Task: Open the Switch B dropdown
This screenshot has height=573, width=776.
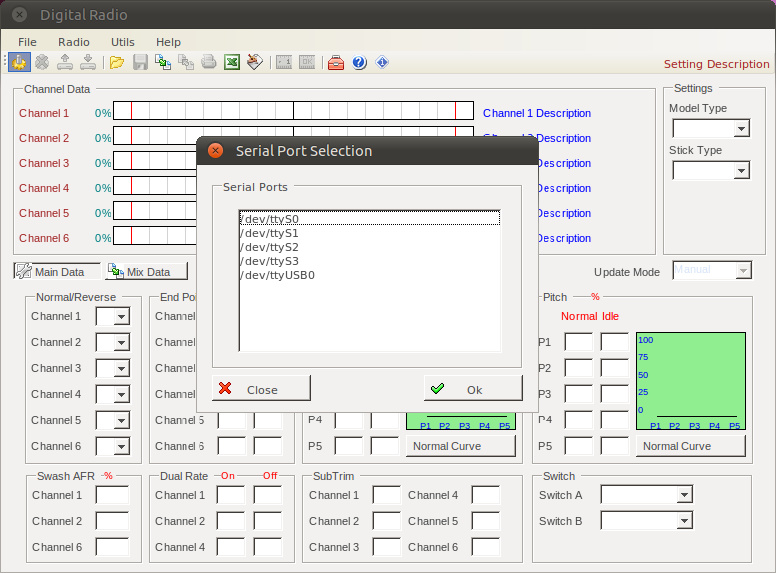Action: tap(646, 521)
